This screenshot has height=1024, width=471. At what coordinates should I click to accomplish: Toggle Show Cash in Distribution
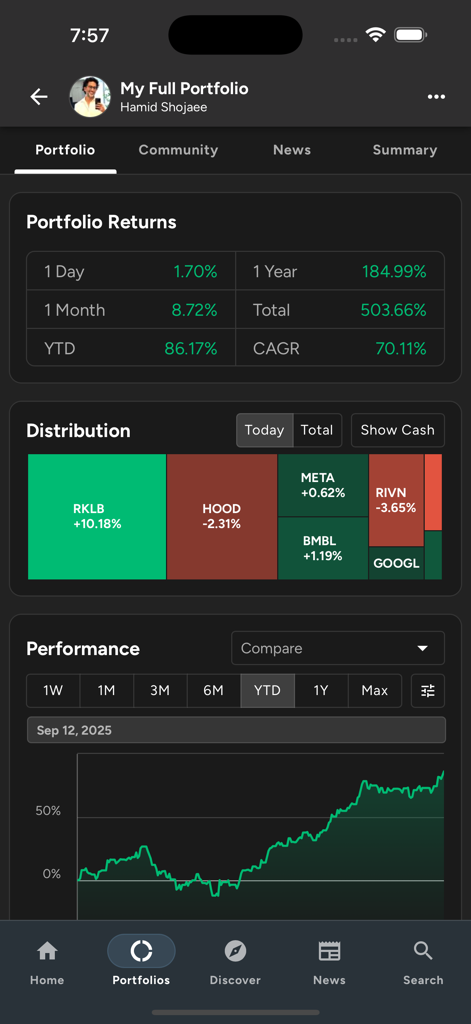pyautogui.click(x=398, y=430)
